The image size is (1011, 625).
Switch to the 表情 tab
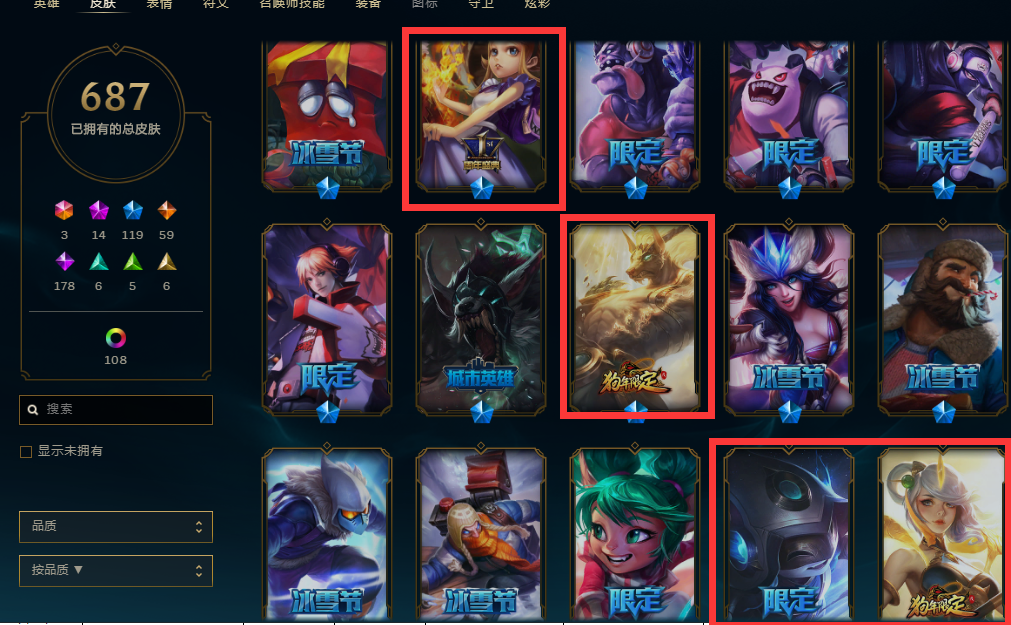[159, 4]
